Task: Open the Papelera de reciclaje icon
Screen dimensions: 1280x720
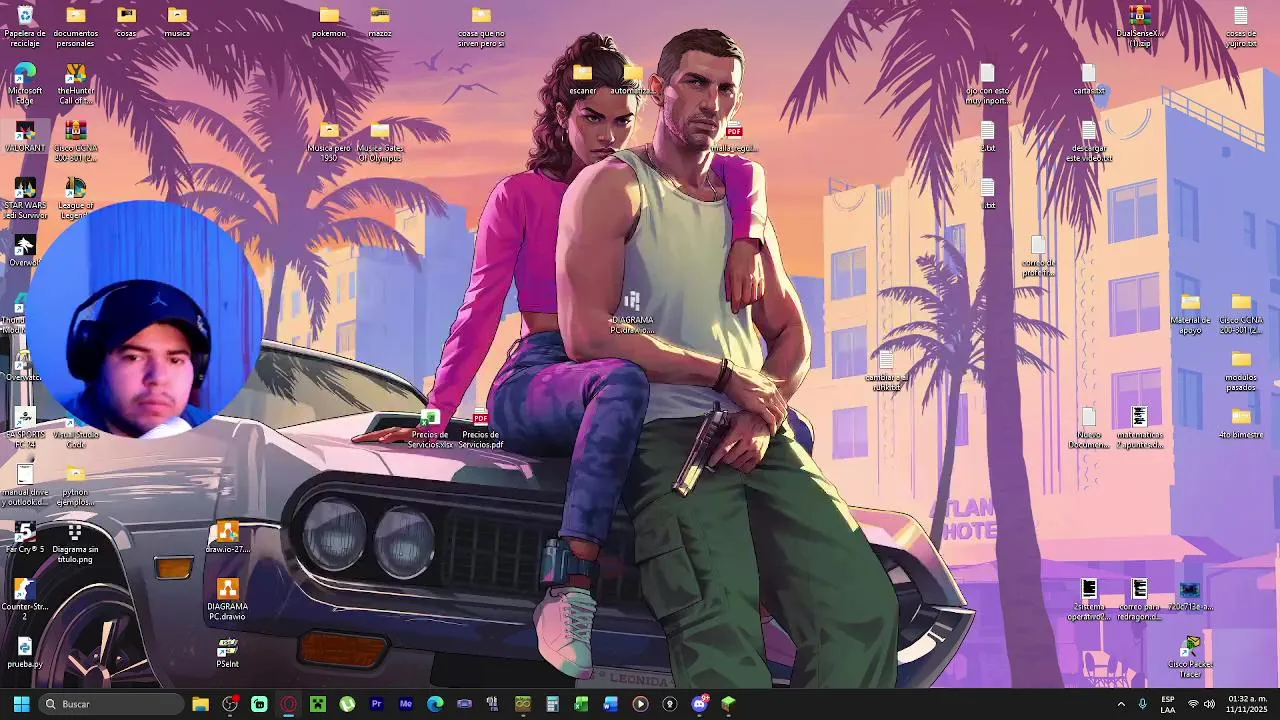Action: point(25,26)
